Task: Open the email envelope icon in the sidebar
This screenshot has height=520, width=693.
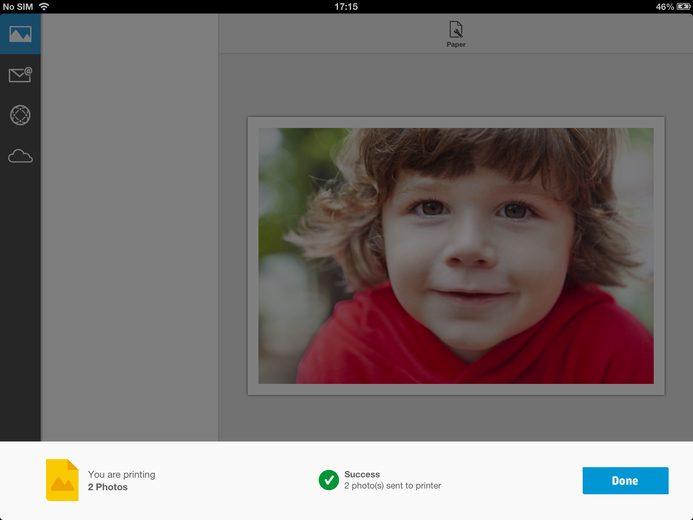Action: point(20,75)
